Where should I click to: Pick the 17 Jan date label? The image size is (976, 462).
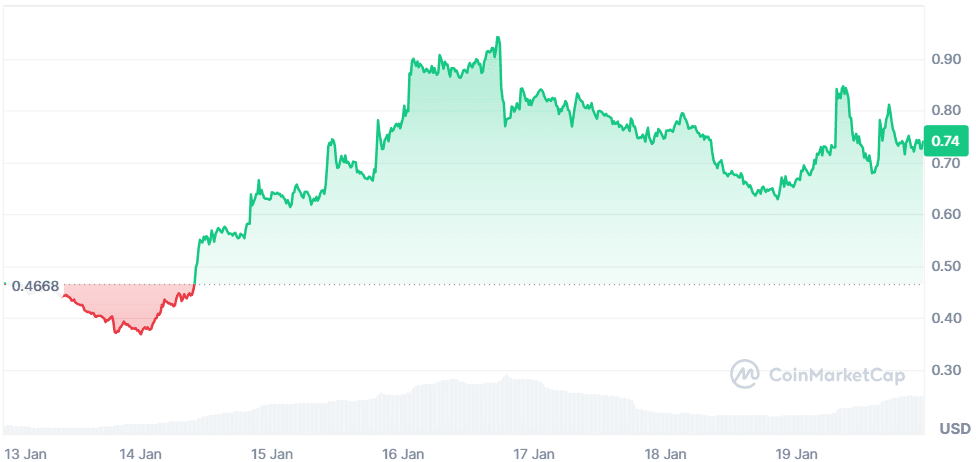[x=534, y=454]
